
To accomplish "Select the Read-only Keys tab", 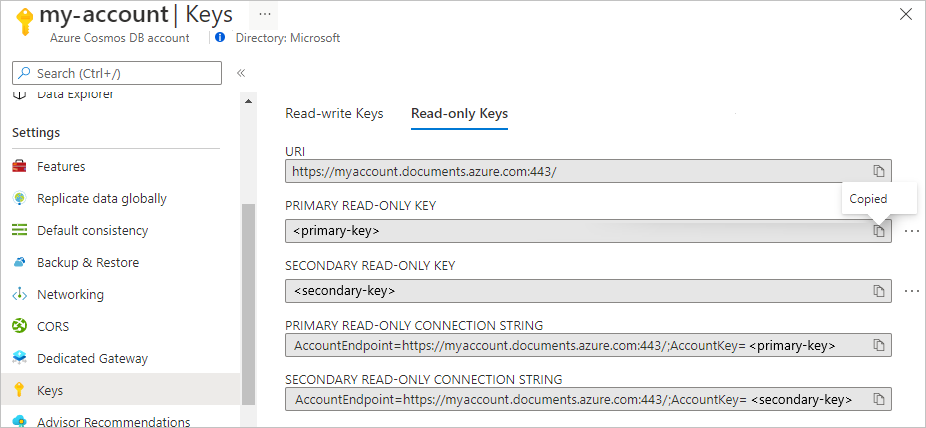I will [459, 113].
